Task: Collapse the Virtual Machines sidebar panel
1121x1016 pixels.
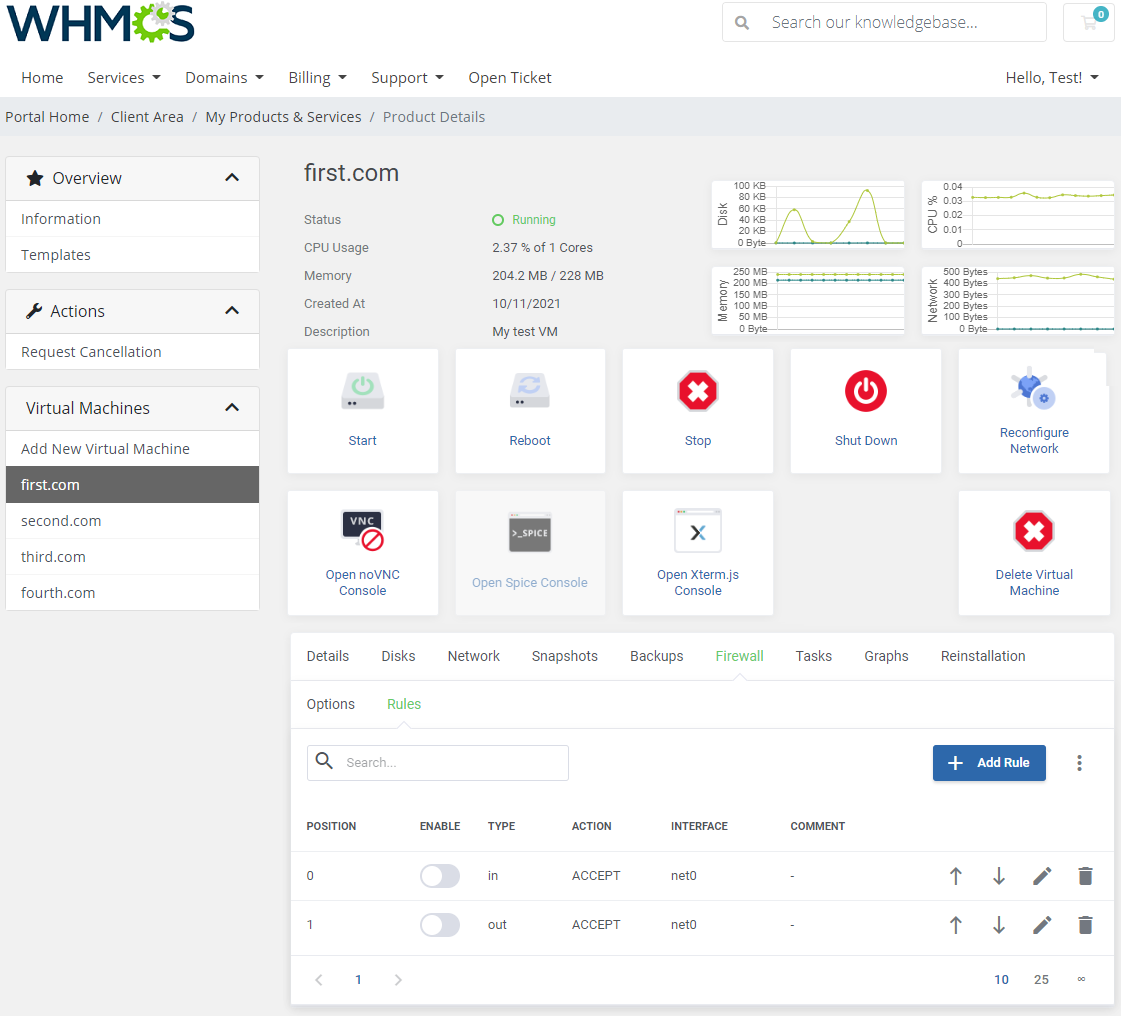Action: pyautogui.click(x=232, y=408)
